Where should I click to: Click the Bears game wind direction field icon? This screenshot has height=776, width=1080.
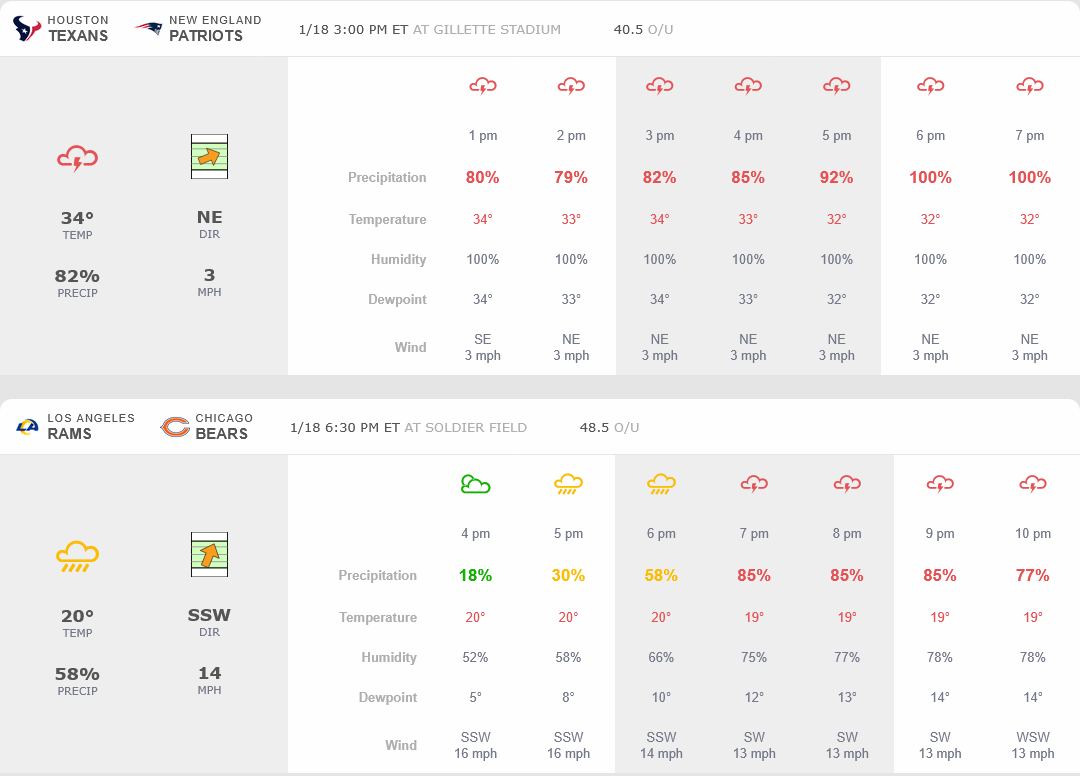click(209, 554)
